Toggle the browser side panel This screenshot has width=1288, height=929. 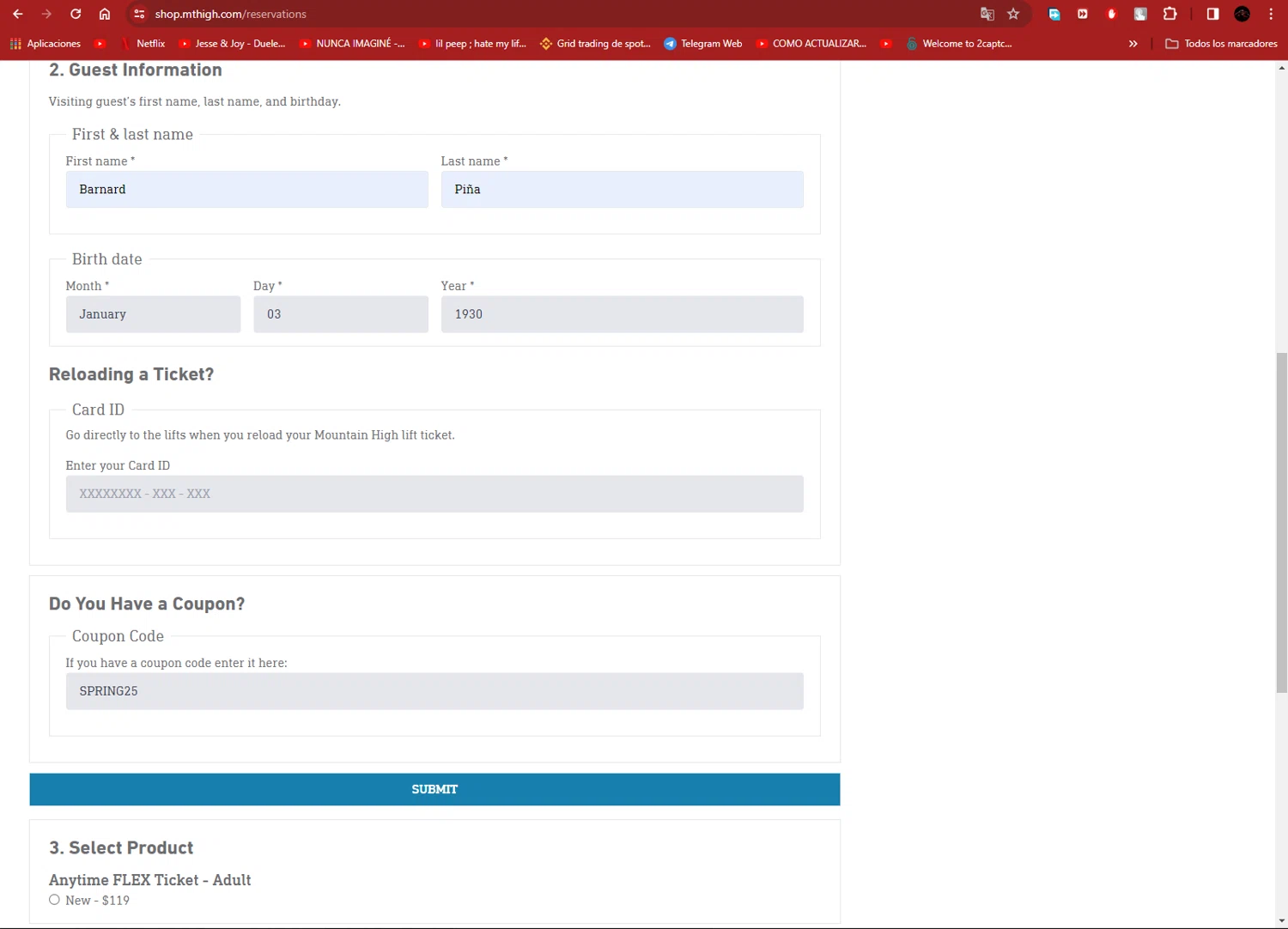pos(1212,14)
